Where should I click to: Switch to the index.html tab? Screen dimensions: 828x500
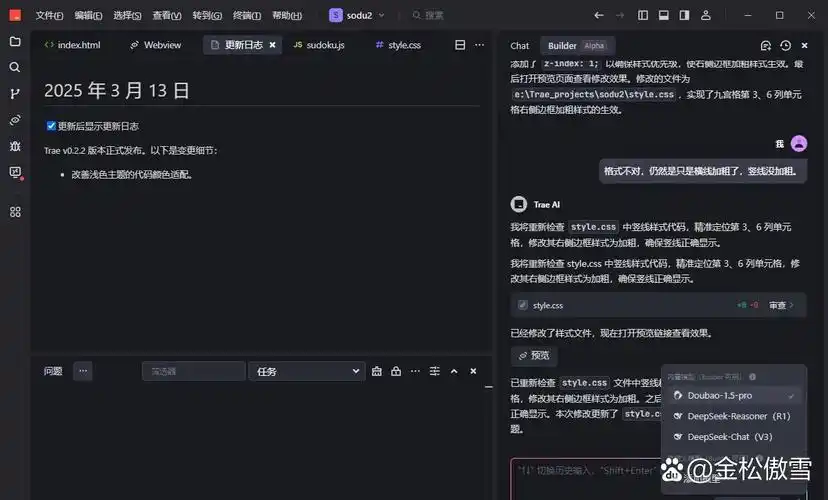pos(73,45)
